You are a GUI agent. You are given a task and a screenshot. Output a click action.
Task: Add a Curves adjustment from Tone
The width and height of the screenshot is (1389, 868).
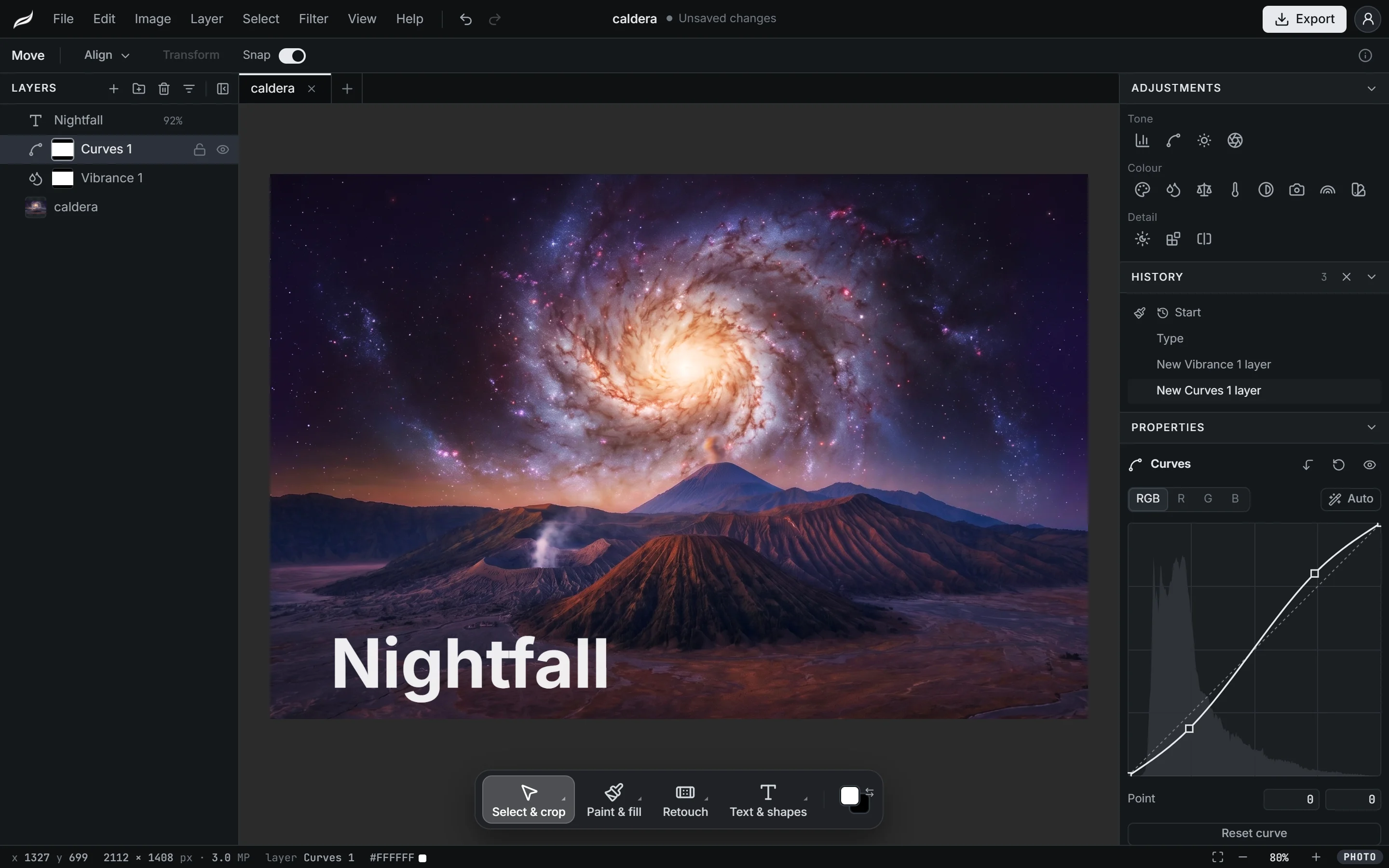1173,141
